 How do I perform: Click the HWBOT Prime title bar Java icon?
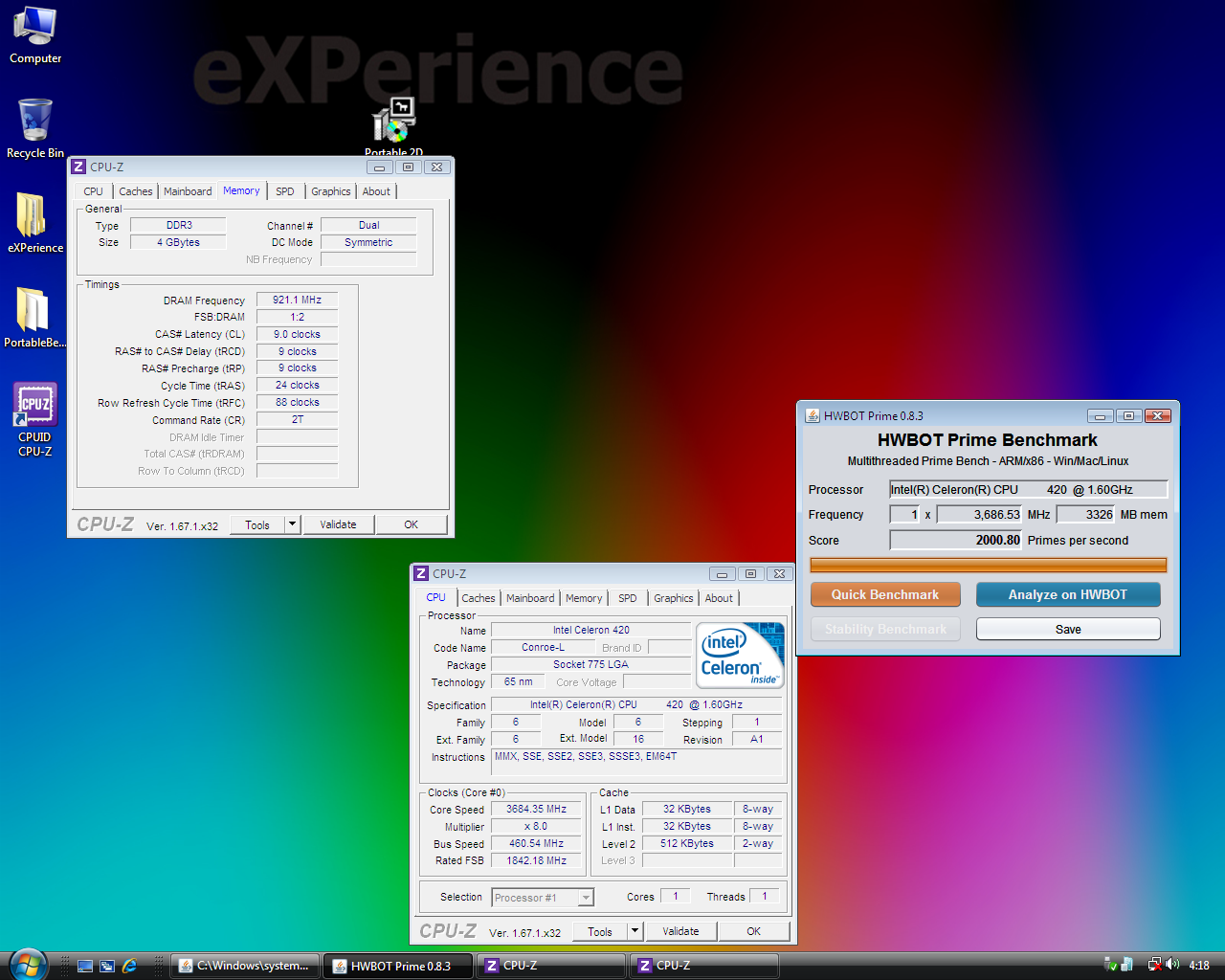click(813, 415)
